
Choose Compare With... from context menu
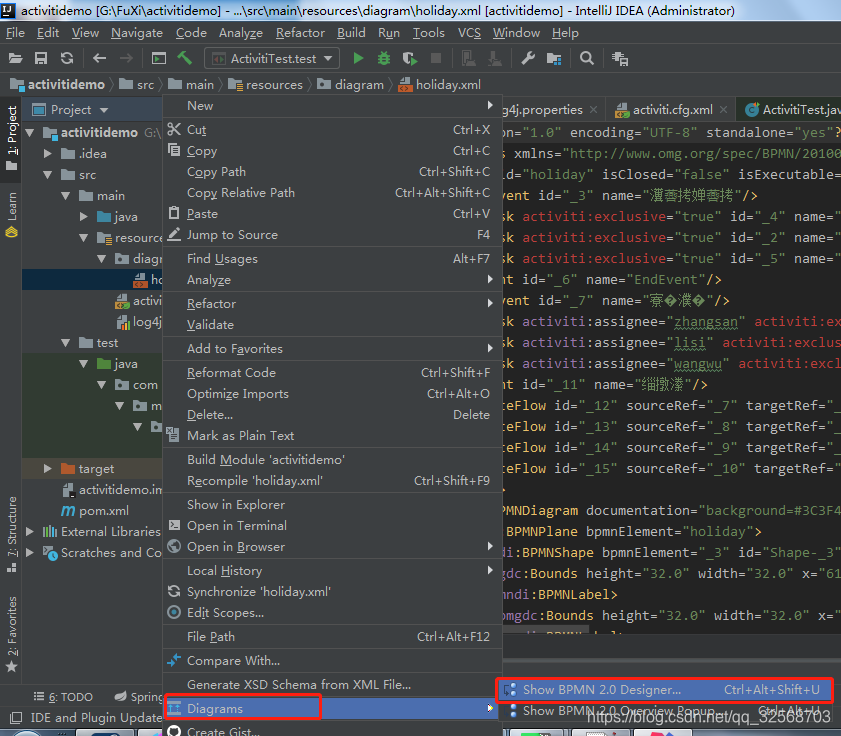coord(333,661)
